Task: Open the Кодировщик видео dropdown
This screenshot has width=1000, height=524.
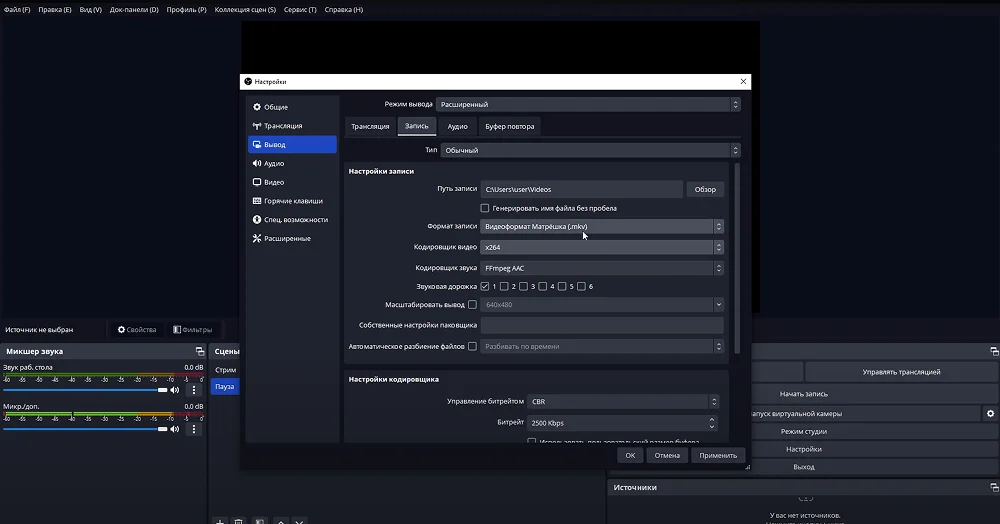Action: coord(601,246)
